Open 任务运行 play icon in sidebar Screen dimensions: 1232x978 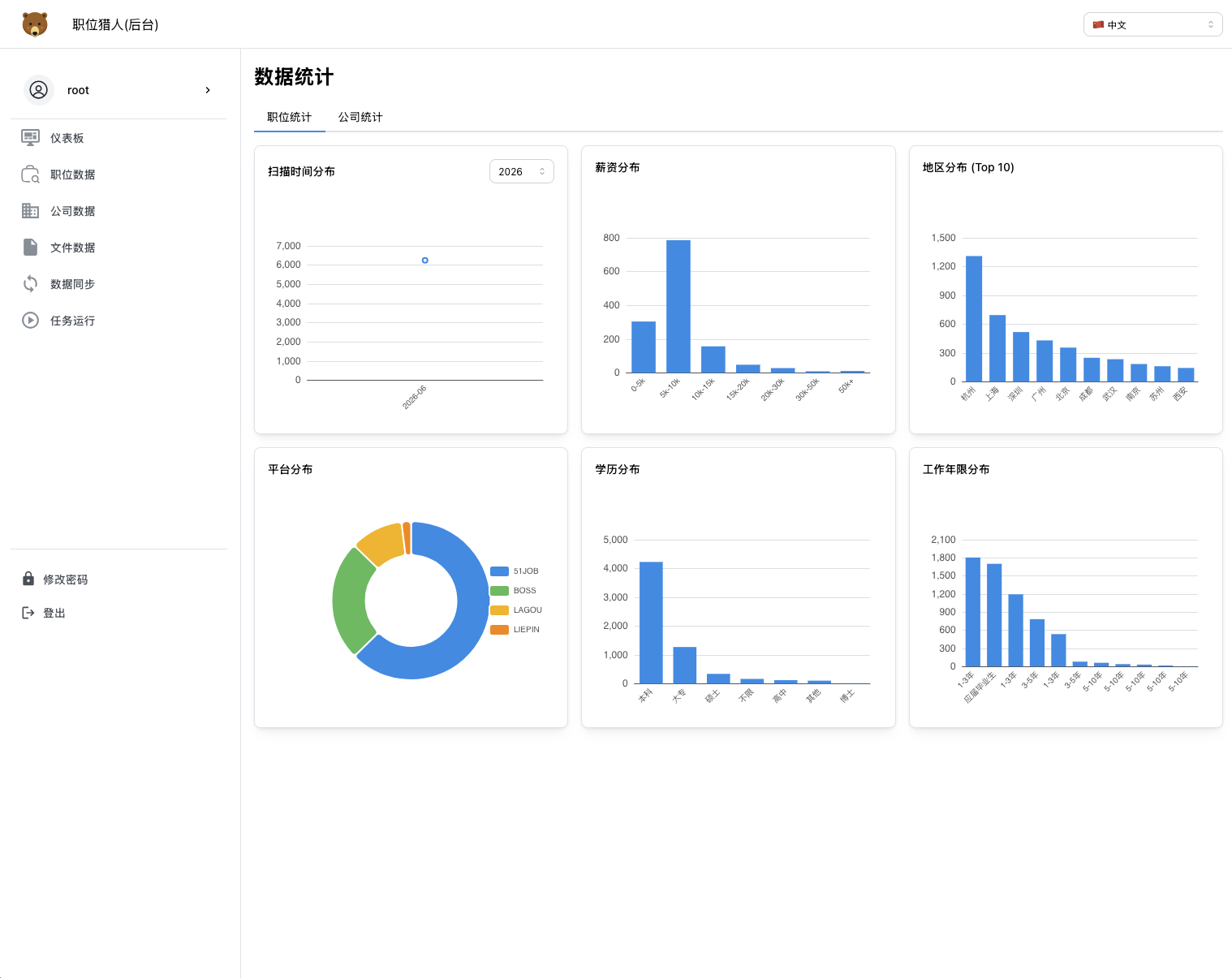coord(30,321)
